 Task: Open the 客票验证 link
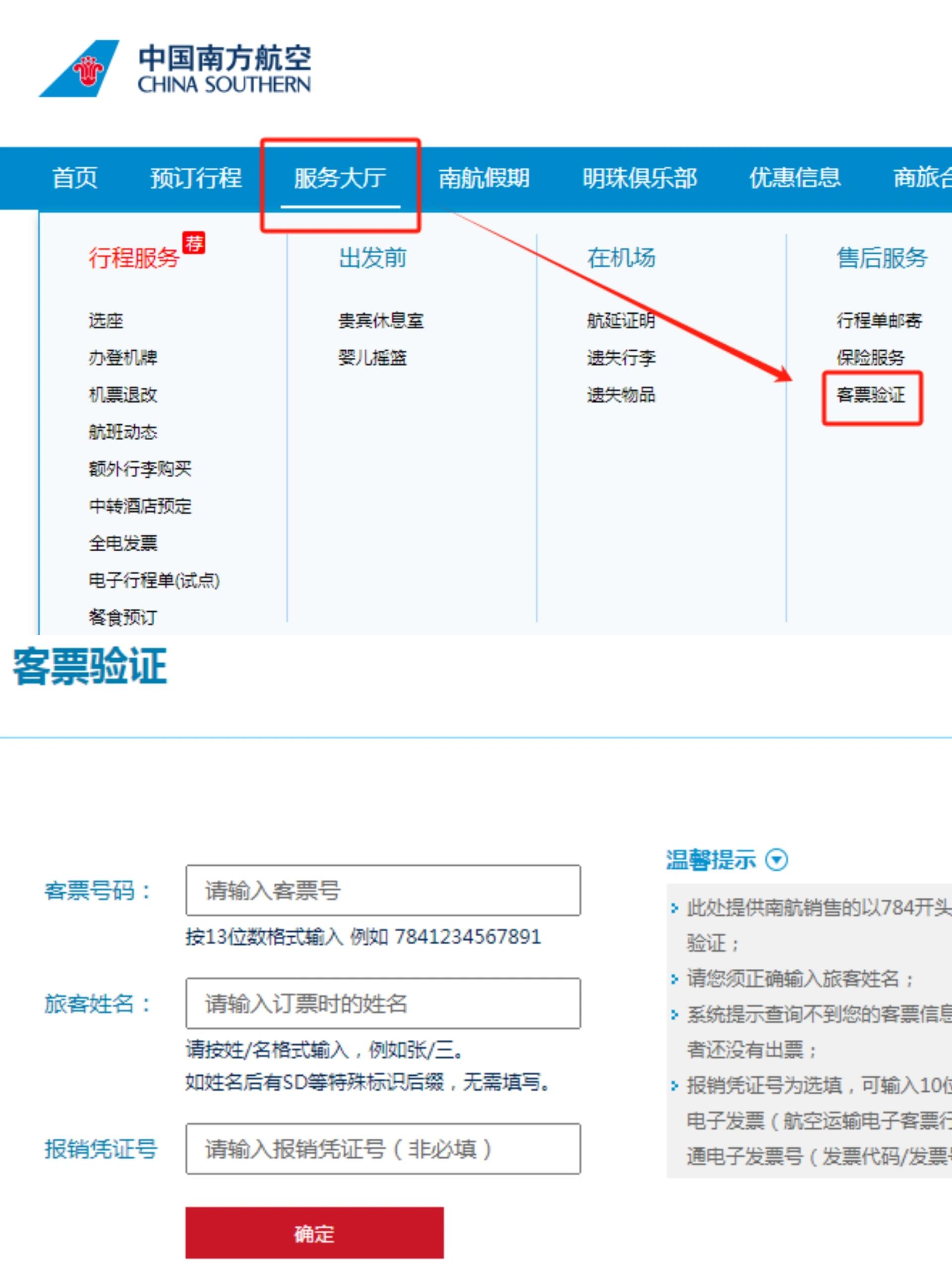pyautogui.click(x=871, y=395)
